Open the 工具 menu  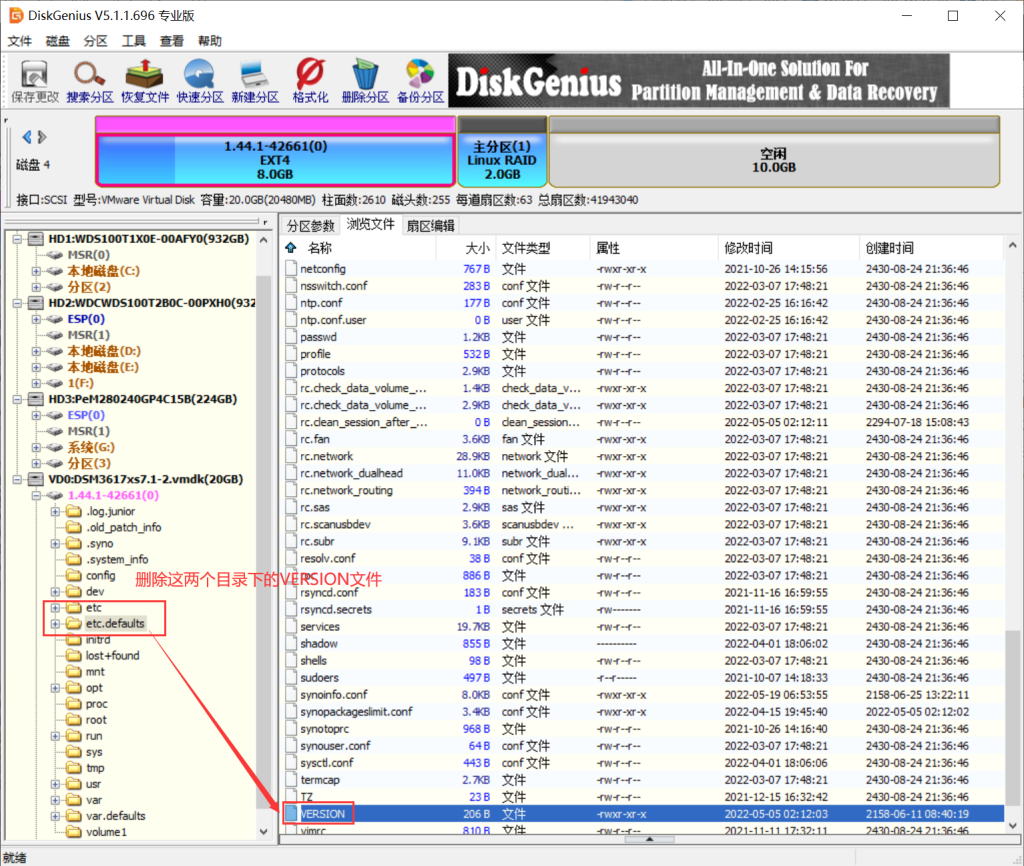(x=133, y=40)
